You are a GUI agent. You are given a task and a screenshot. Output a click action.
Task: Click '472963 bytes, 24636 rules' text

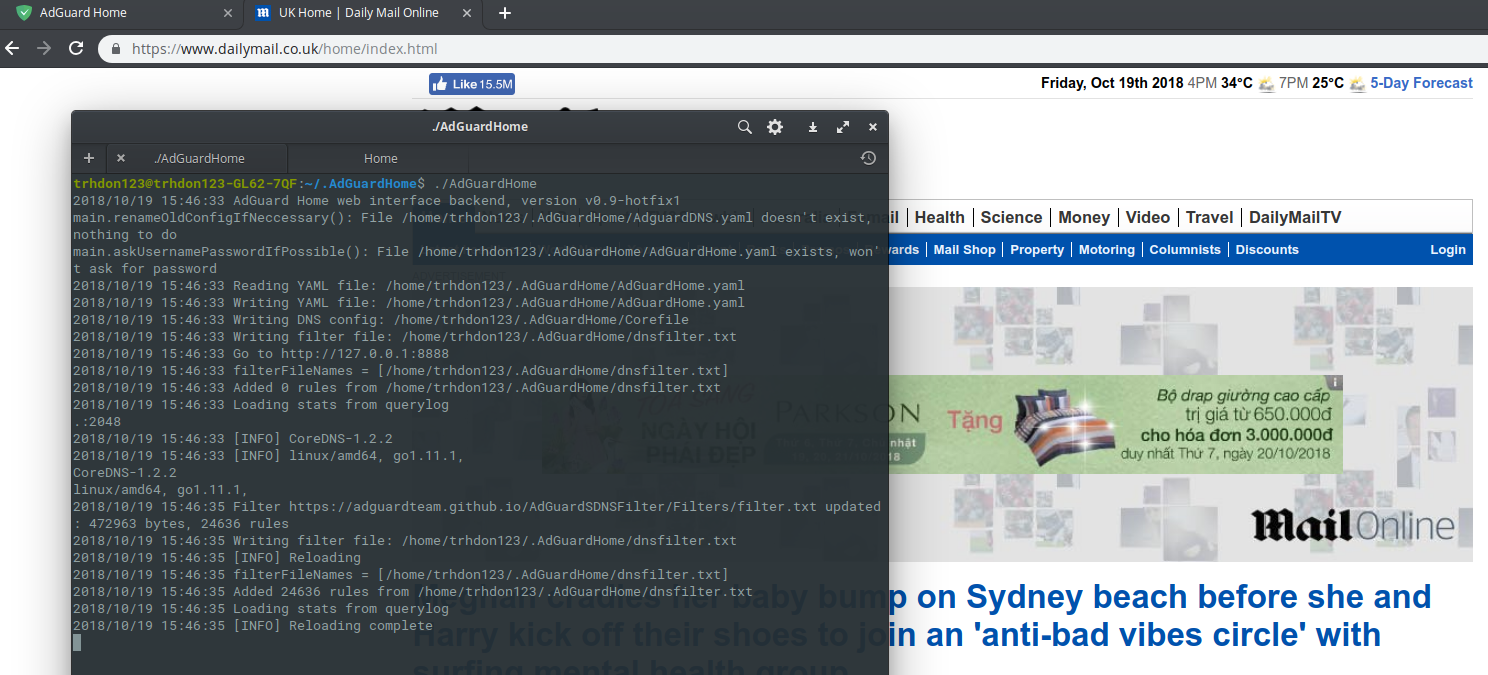(x=189, y=523)
